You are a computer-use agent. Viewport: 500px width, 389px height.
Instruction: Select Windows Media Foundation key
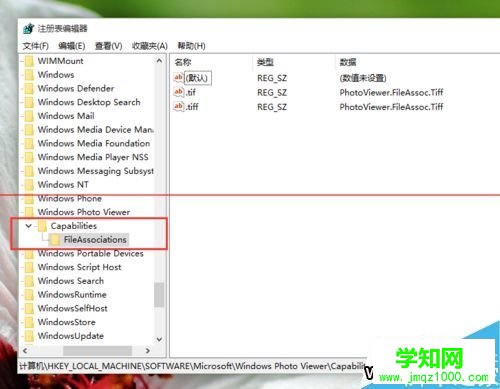pos(94,143)
